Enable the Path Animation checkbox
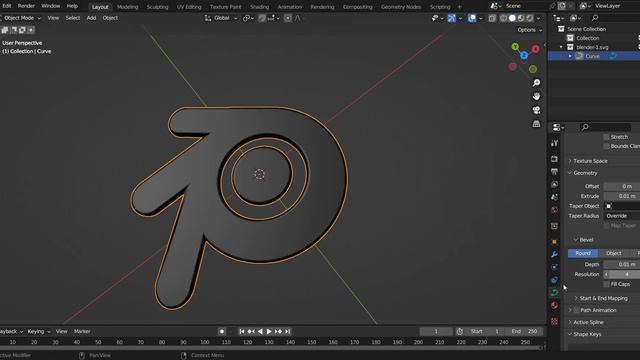Image resolution: width=640 pixels, height=360 pixels. (x=576, y=310)
